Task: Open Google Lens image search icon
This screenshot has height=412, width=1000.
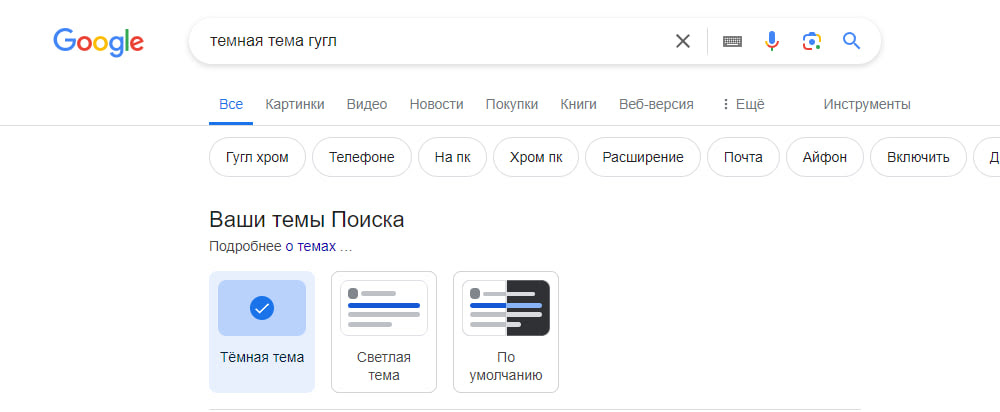Action: (x=811, y=41)
